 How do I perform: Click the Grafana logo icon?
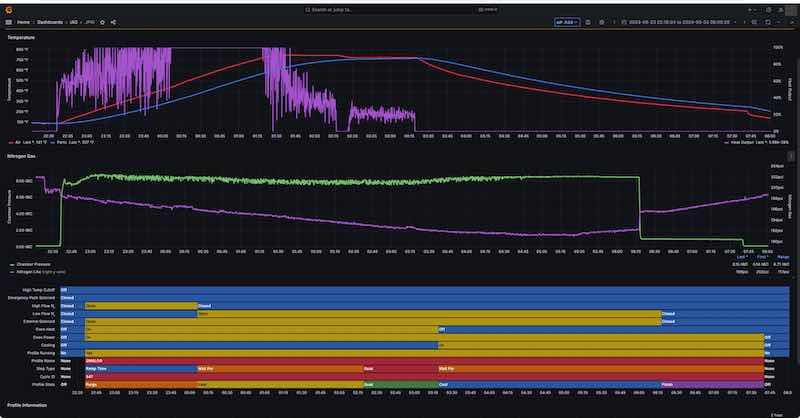click(9, 10)
